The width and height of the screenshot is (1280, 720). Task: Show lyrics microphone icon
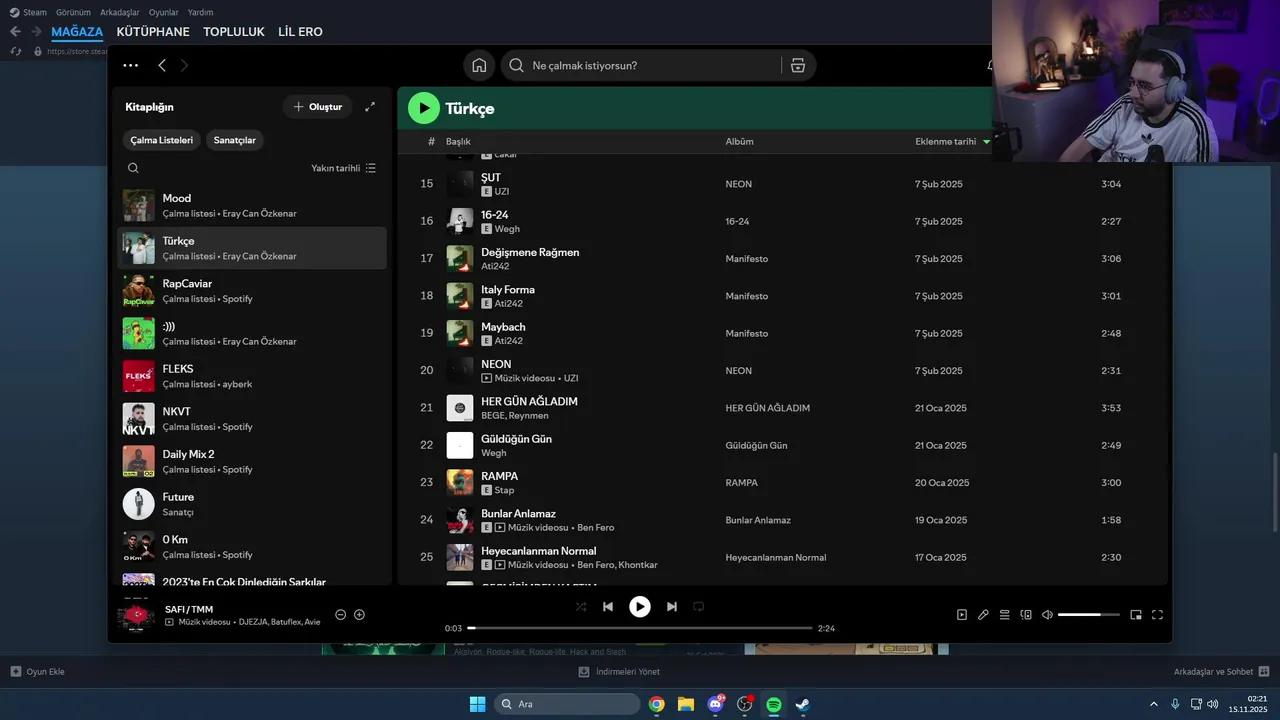[x=983, y=615]
